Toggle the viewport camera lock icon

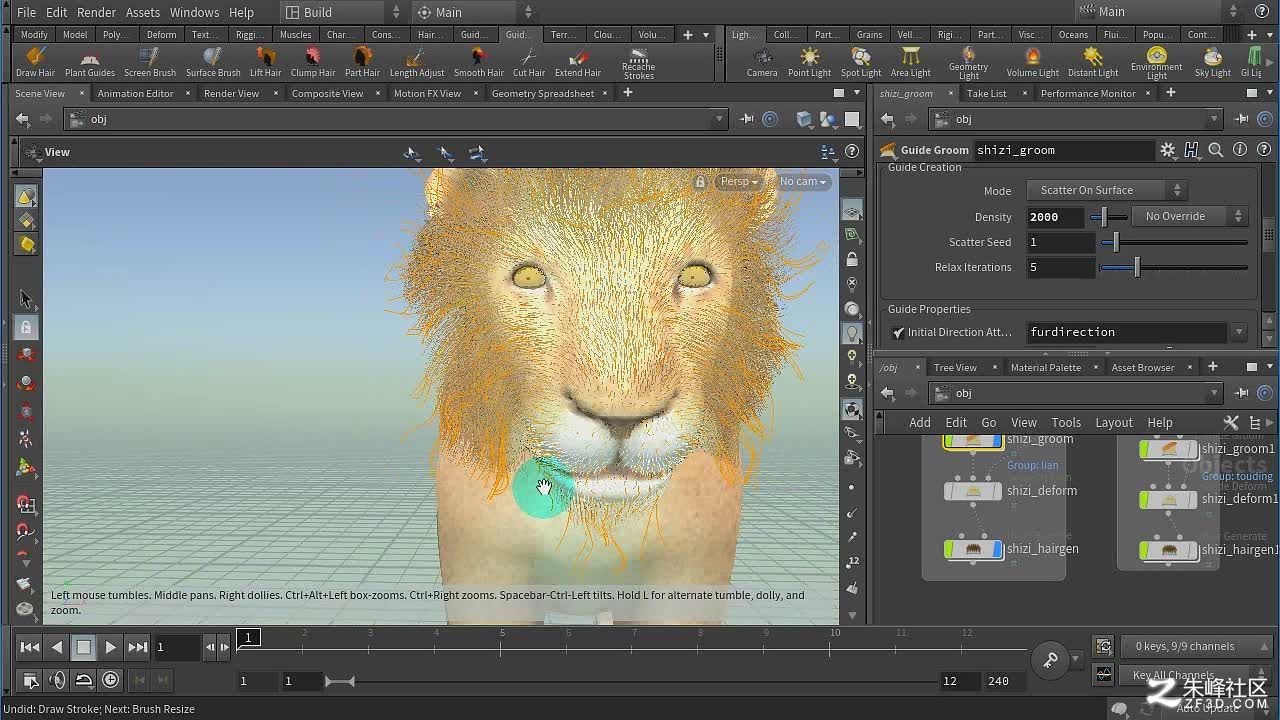pos(700,182)
